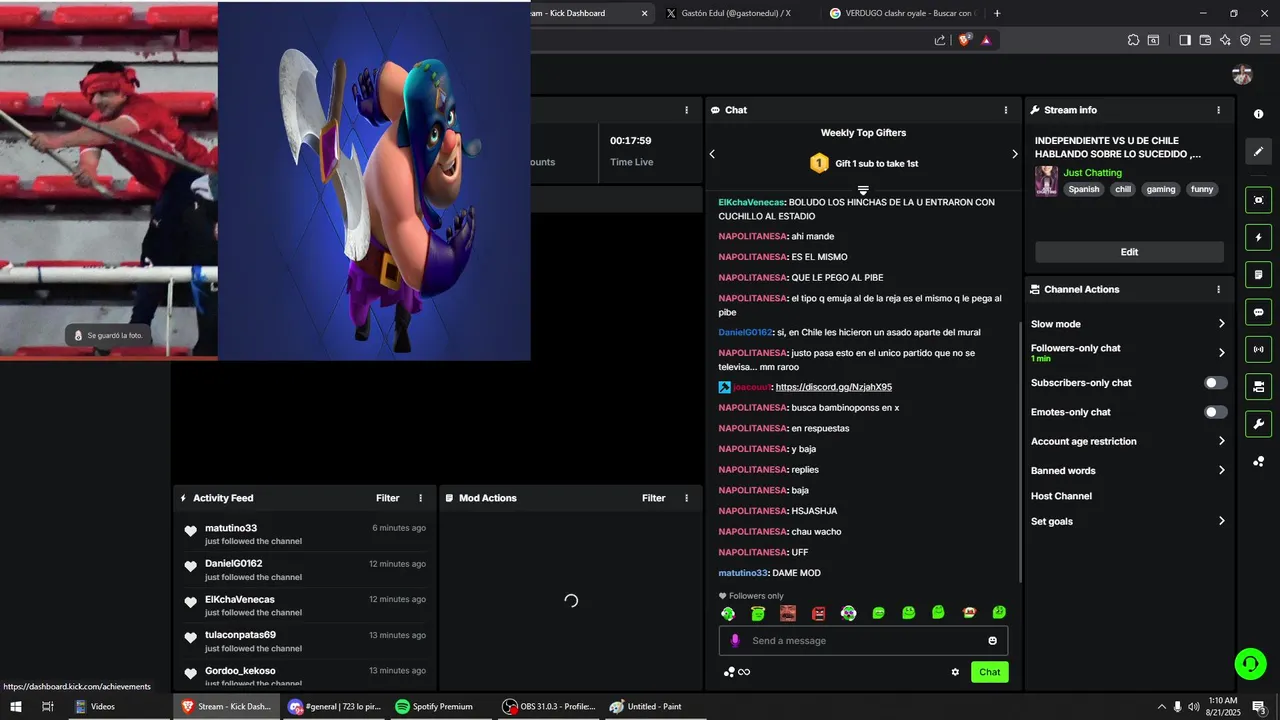Select the red angry face emote

click(818, 613)
